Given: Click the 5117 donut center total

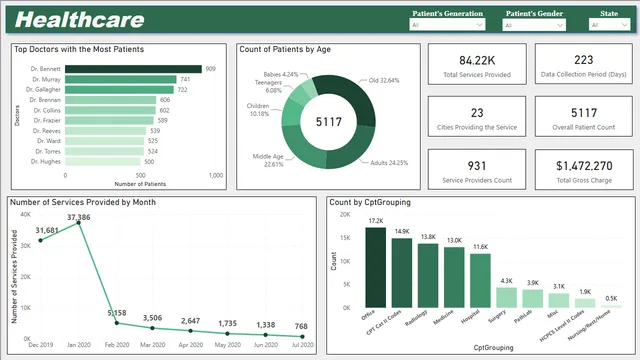Looking at the screenshot, I should click(329, 122).
